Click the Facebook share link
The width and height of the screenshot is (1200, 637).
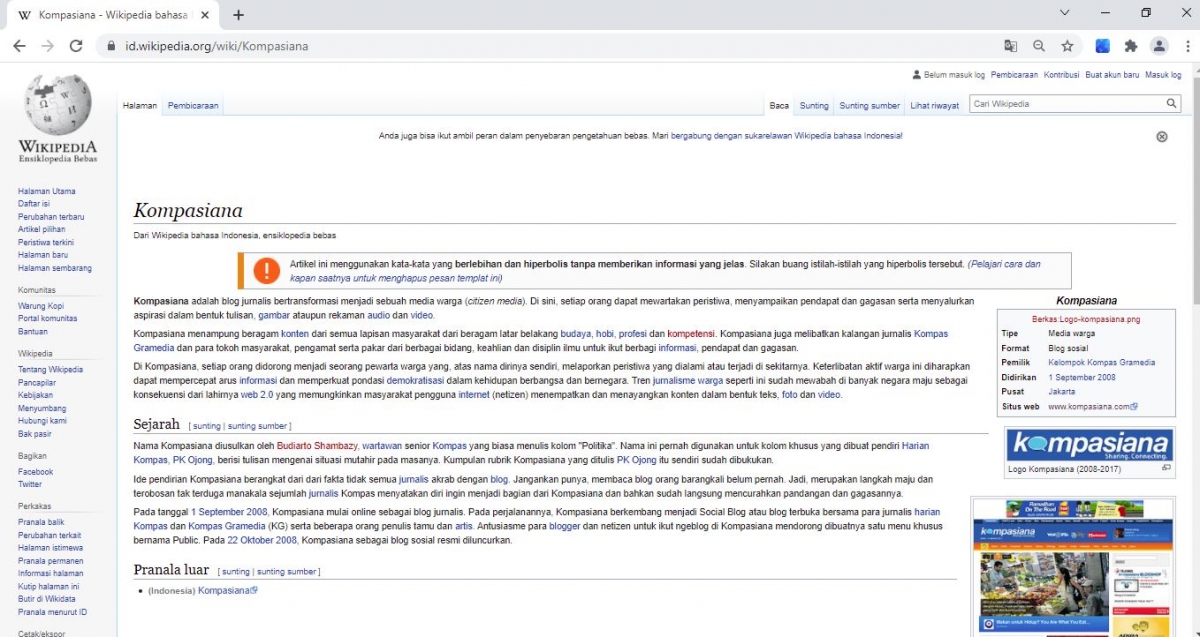(36, 472)
